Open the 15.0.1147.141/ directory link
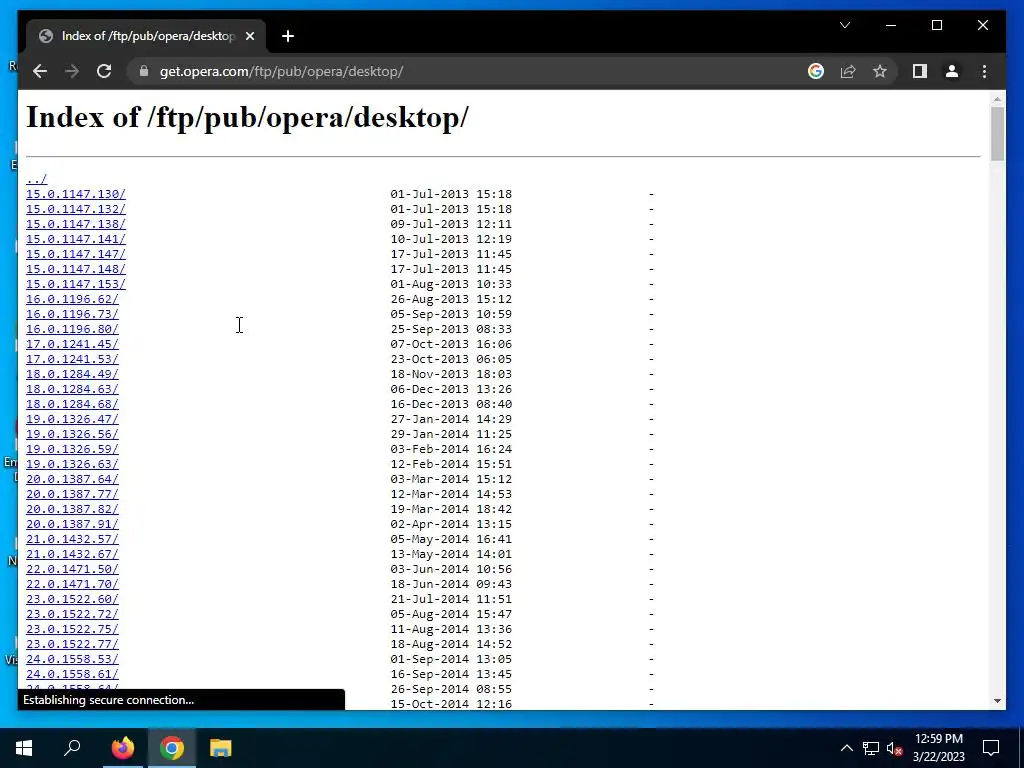 (76, 239)
